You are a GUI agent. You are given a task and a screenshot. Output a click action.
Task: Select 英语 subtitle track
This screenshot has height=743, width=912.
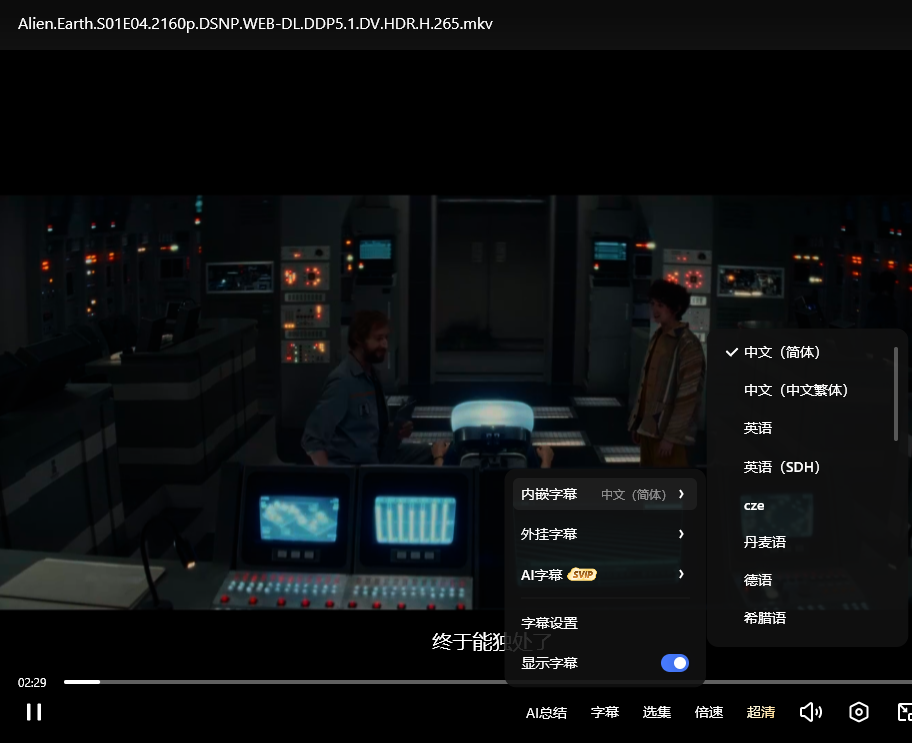[x=758, y=428]
